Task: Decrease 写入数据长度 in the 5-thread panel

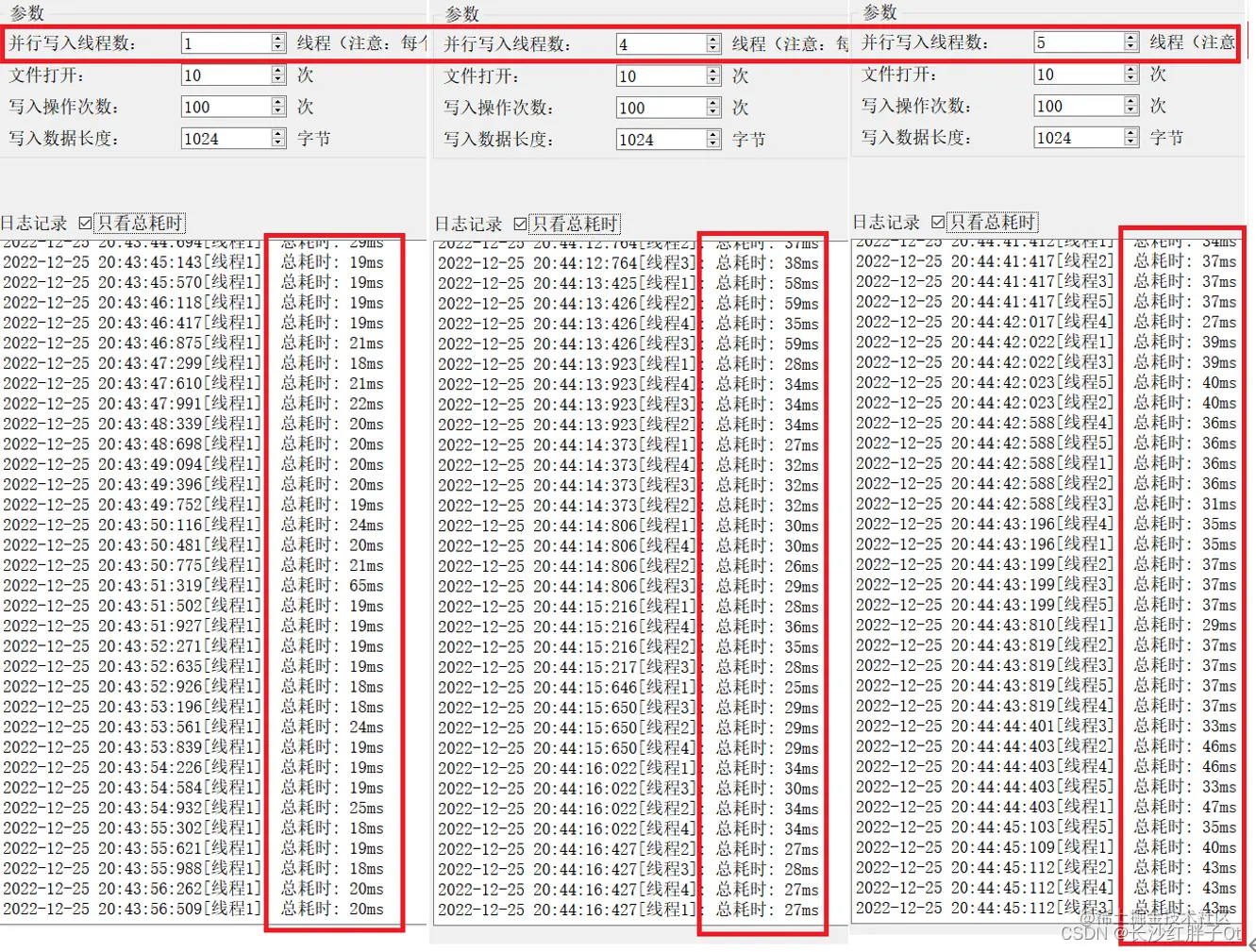Action: (1130, 142)
